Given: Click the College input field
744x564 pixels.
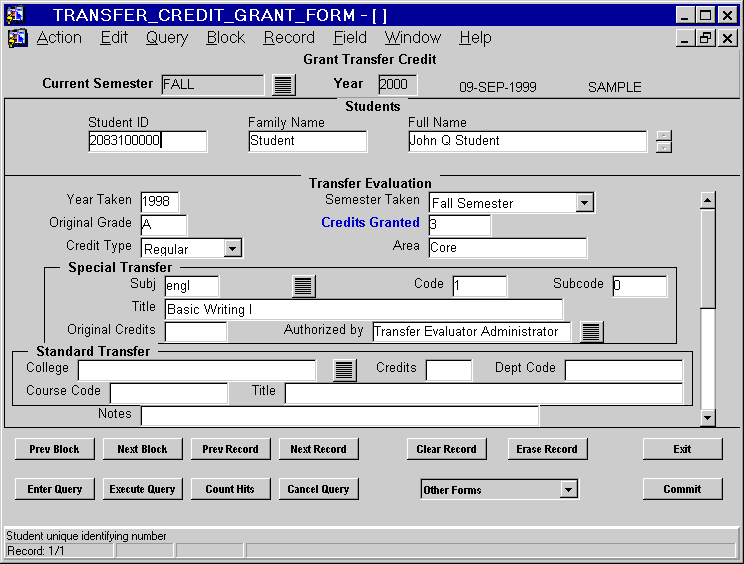Looking at the screenshot, I should (x=197, y=370).
